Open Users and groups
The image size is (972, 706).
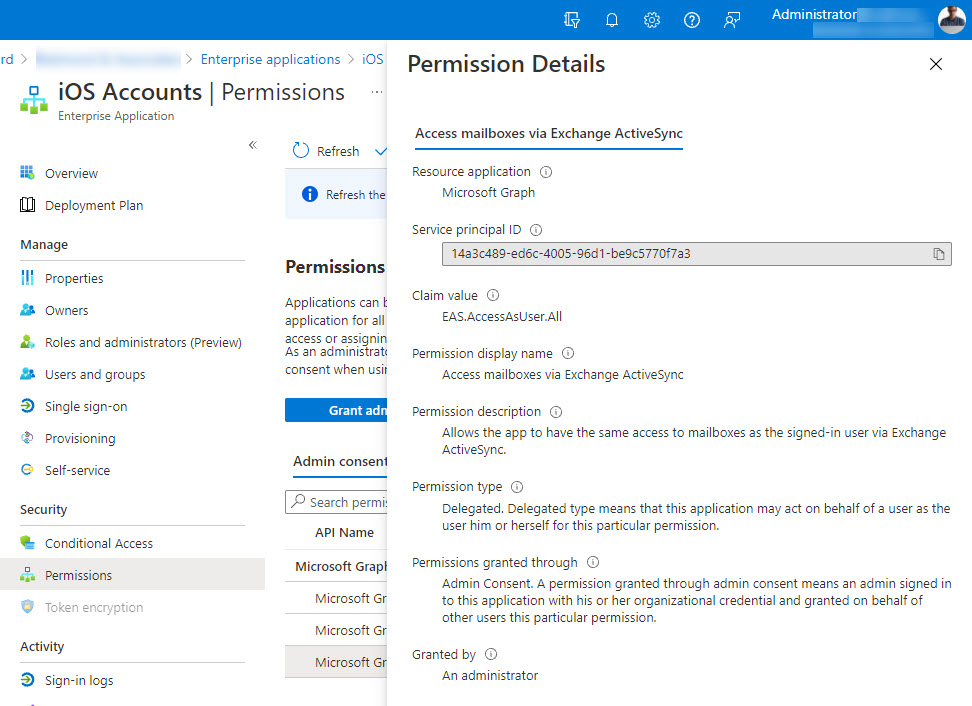(x=95, y=375)
